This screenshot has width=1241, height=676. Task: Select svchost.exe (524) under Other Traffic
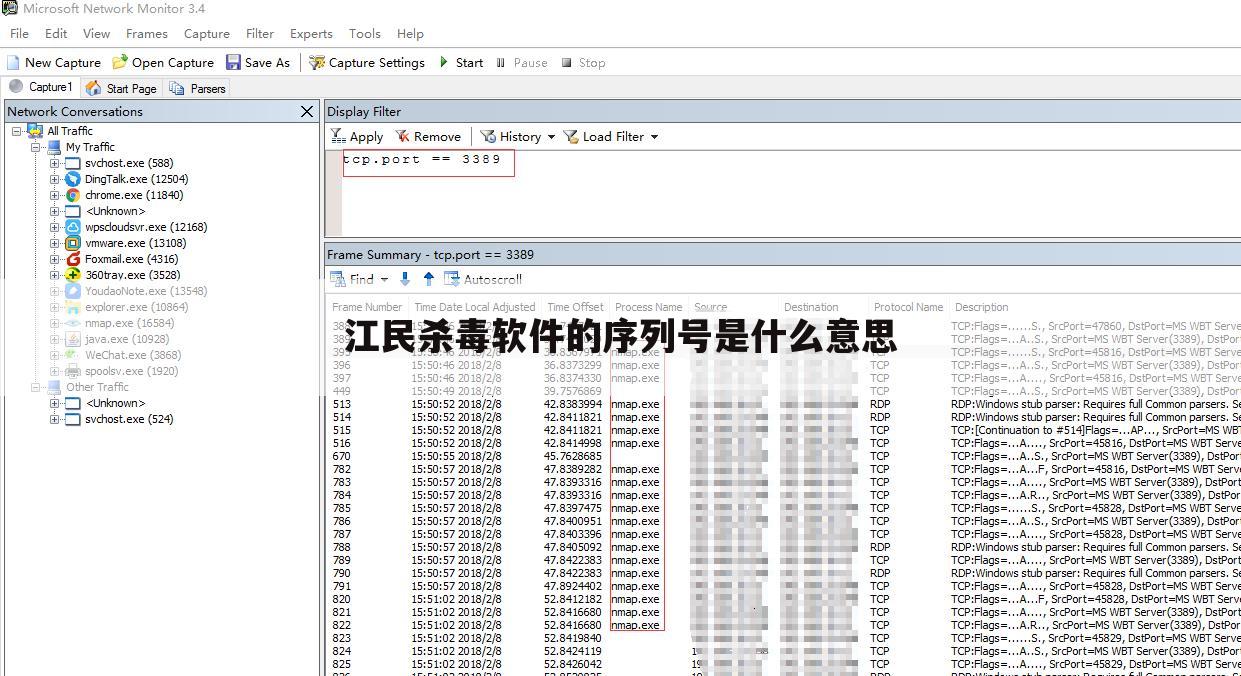tap(129, 419)
